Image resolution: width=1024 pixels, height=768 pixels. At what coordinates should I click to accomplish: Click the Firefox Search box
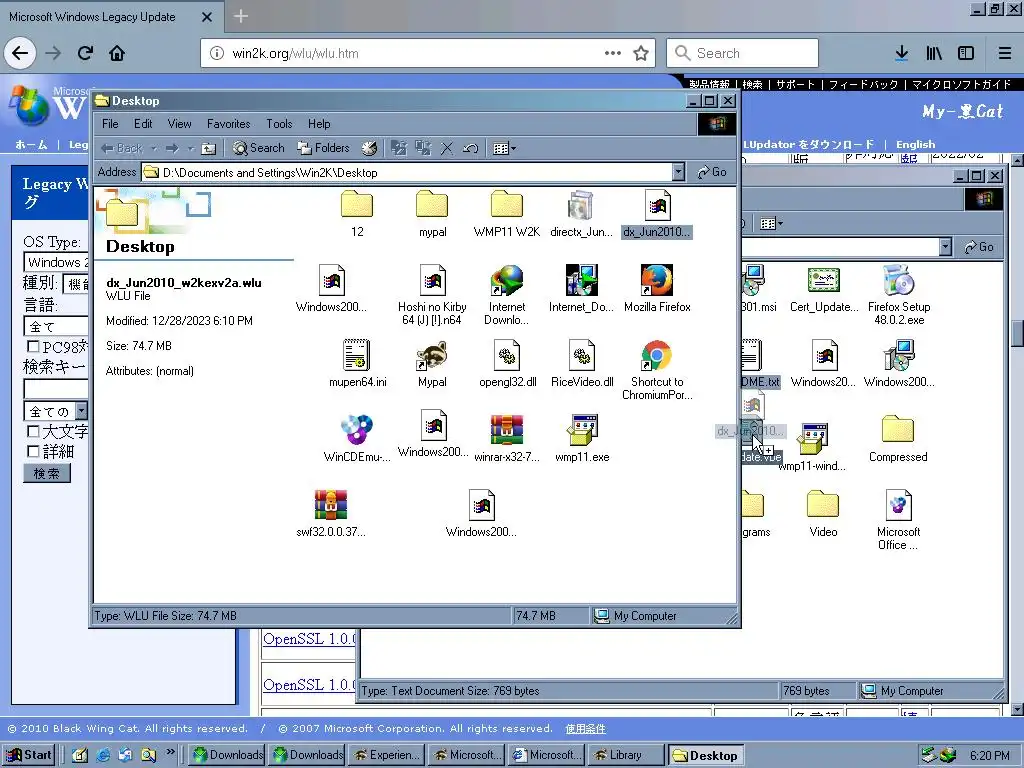(x=743, y=53)
